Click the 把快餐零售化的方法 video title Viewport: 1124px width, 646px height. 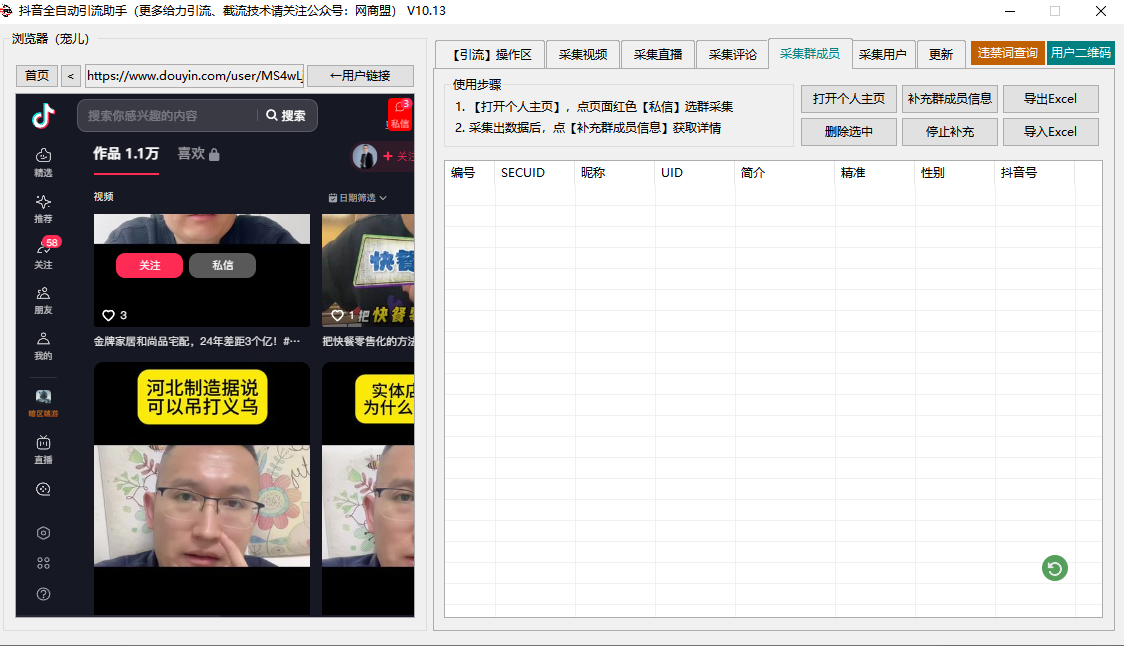tap(368, 341)
